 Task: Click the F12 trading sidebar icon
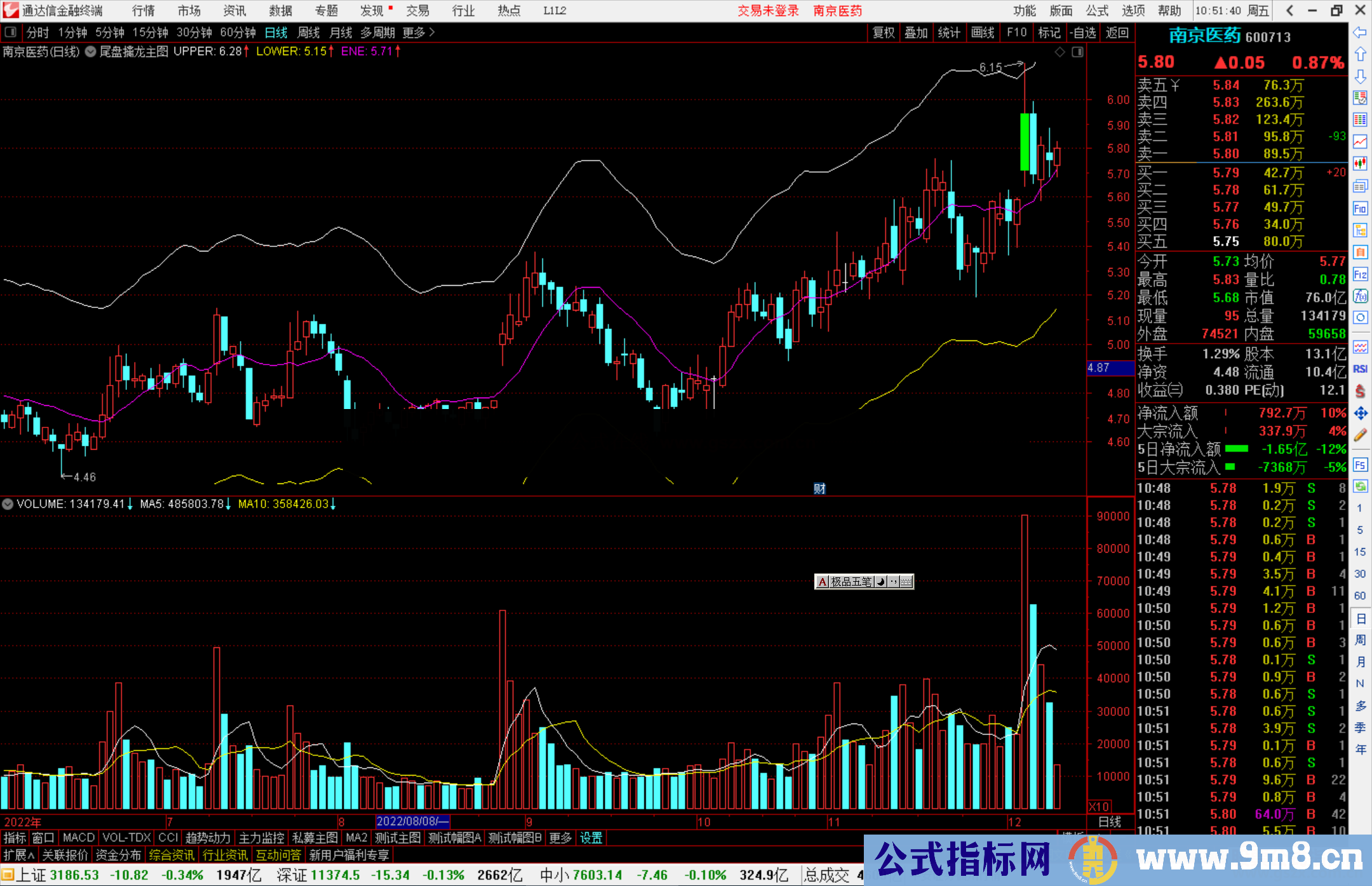coord(1360,274)
